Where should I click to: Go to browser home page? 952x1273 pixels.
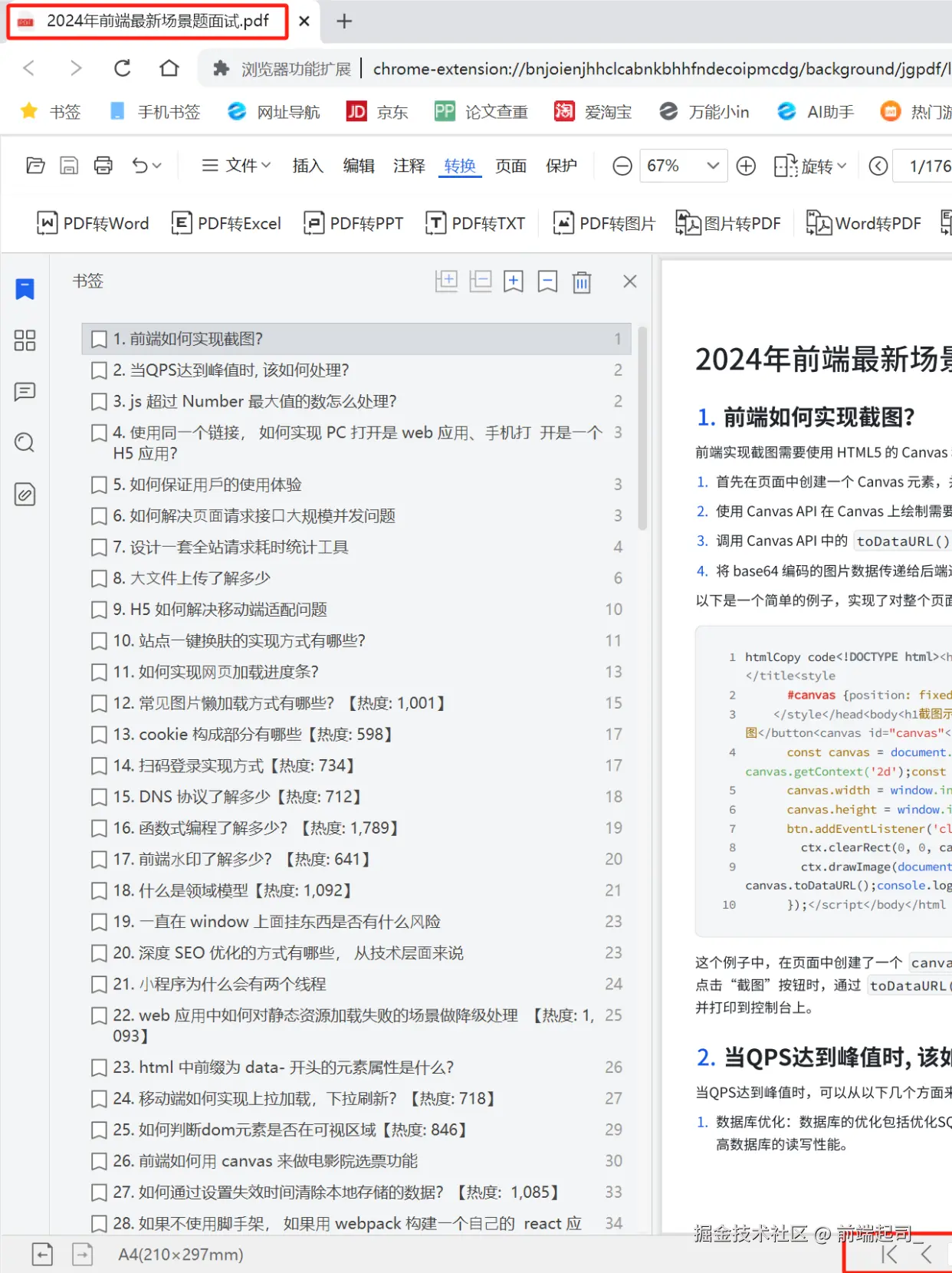(x=169, y=68)
